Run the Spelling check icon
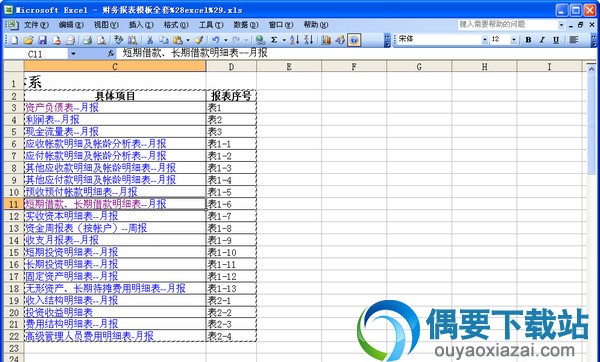 (118, 40)
